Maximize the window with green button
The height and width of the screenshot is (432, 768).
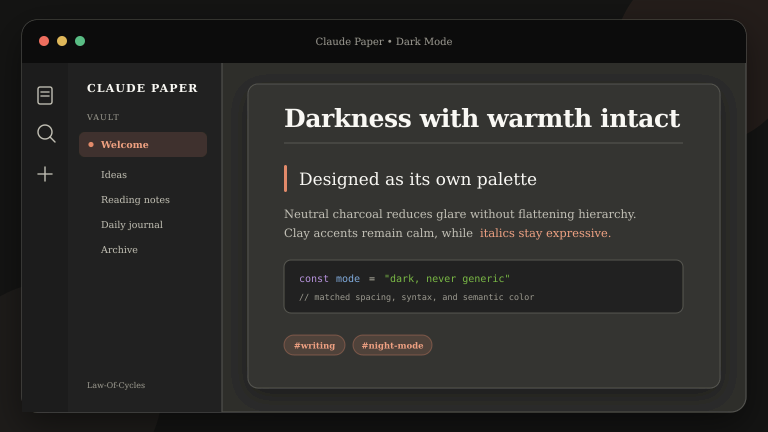(80, 41)
